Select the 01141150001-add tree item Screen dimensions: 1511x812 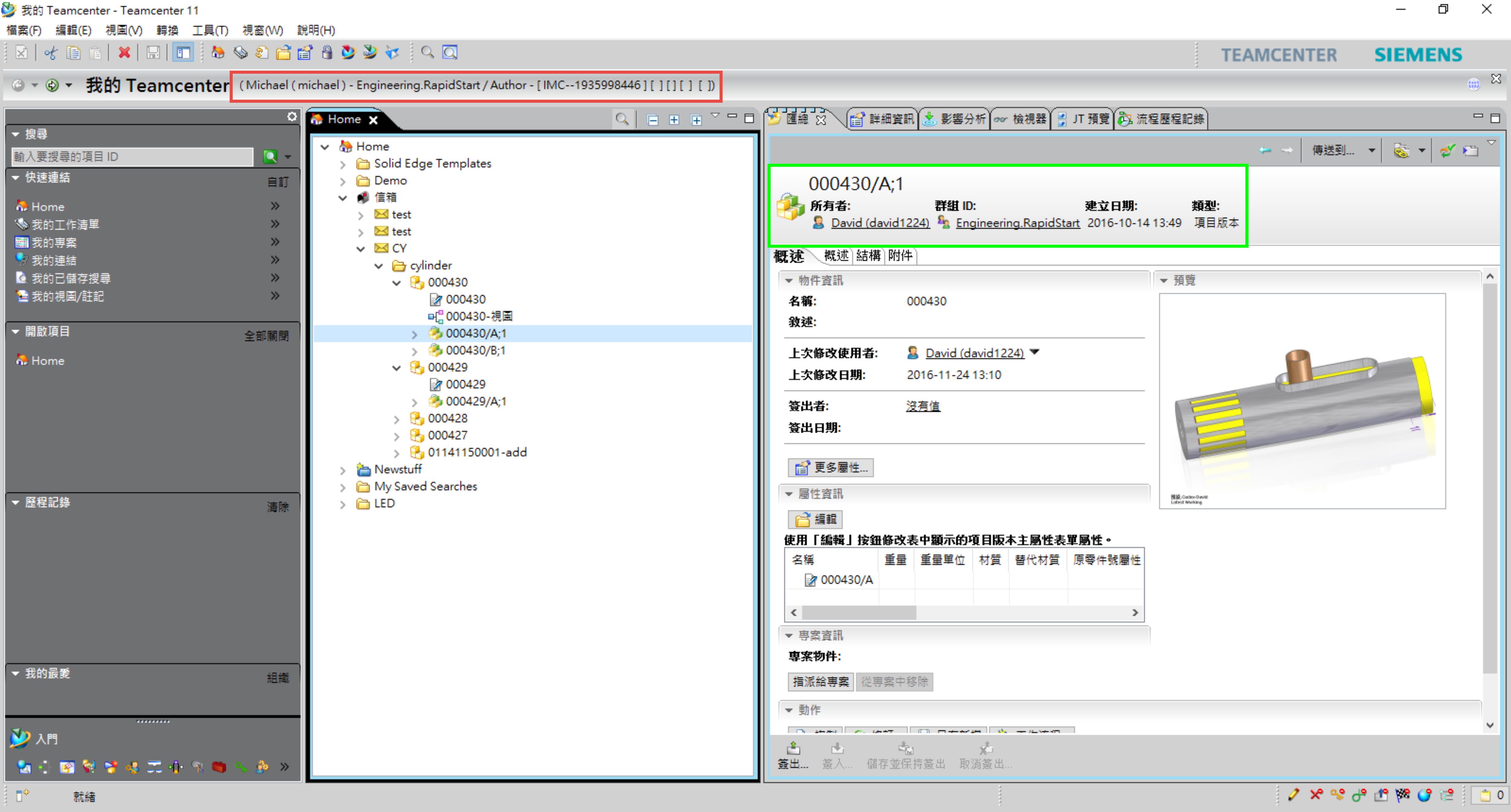coord(477,453)
